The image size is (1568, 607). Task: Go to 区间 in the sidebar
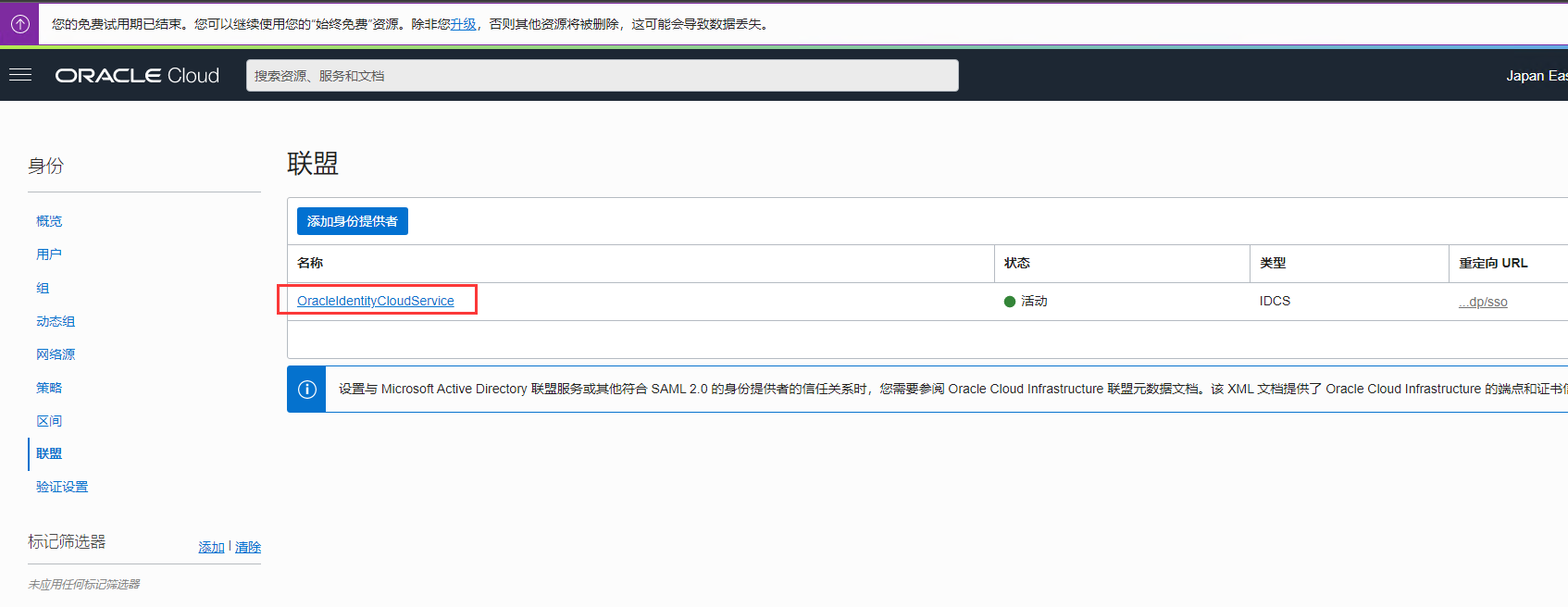[49, 421]
